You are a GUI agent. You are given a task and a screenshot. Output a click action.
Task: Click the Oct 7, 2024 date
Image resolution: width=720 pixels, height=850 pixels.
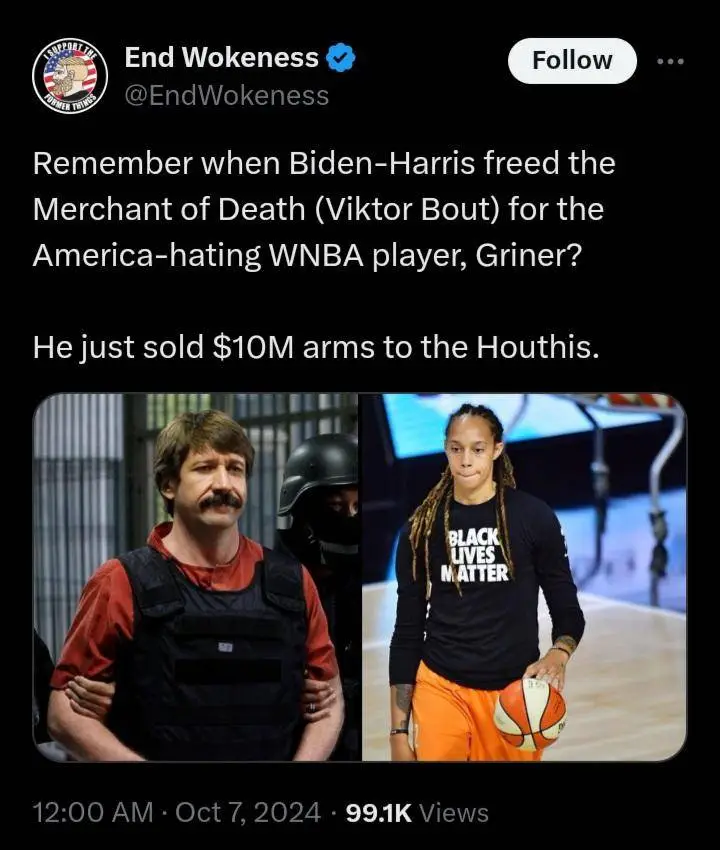(248, 812)
